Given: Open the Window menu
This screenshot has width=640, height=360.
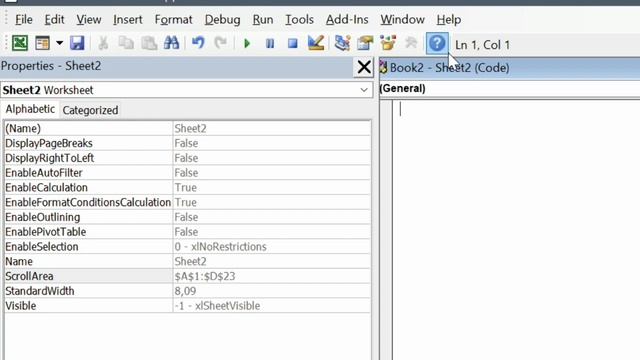Looking at the screenshot, I should [x=402, y=19].
